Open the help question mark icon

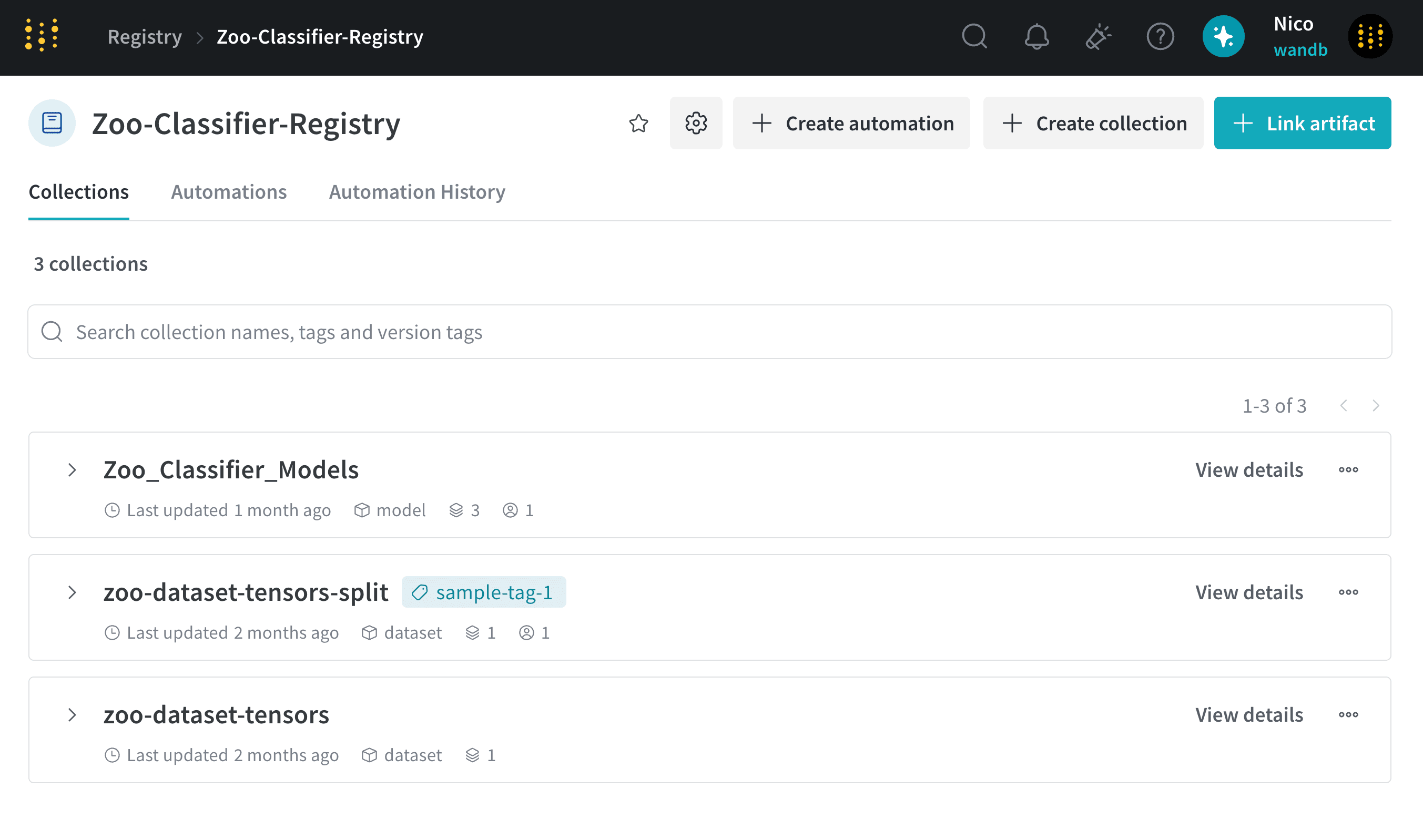[x=1160, y=37]
